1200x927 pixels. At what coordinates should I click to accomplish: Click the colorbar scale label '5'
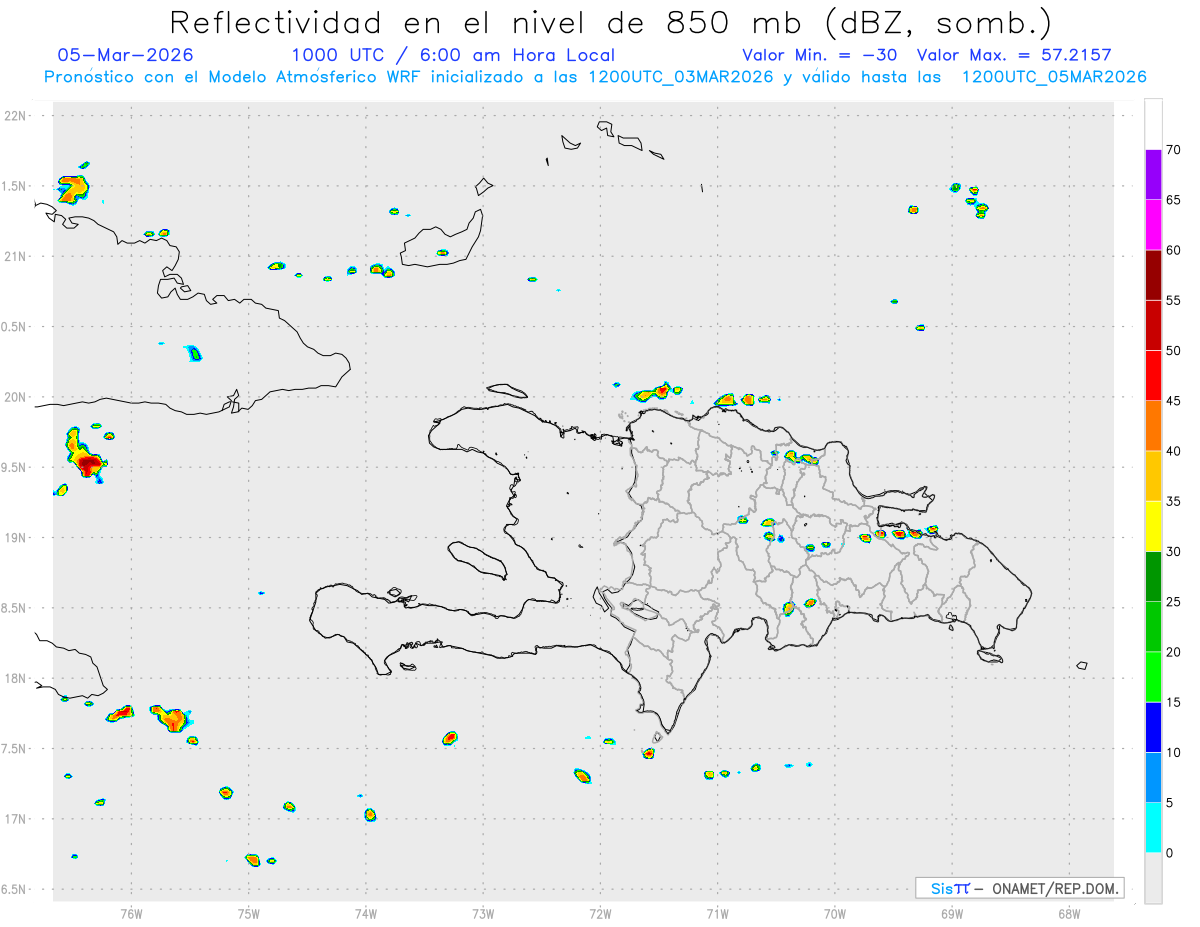(x=1169, y=803)
